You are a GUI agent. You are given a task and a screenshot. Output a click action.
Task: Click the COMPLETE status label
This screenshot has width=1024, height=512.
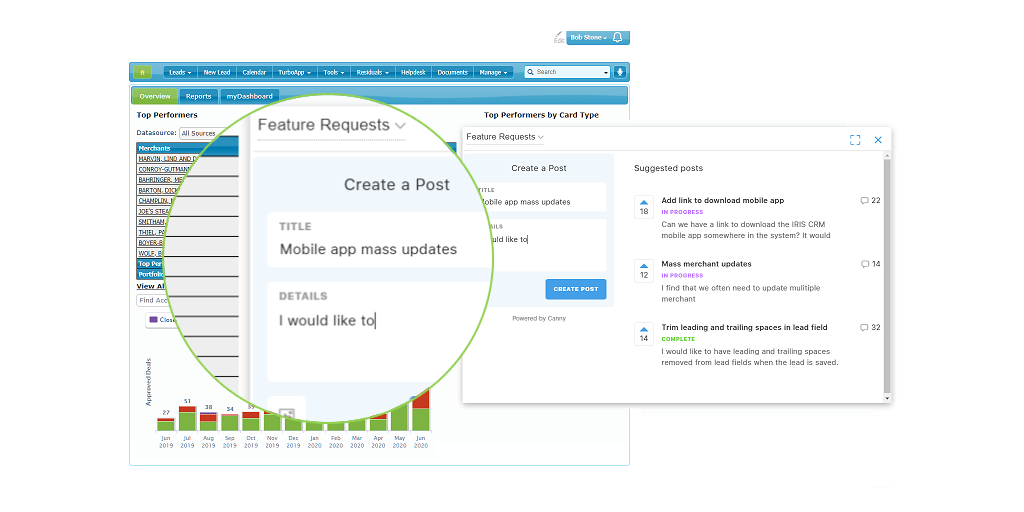tap(678, 339)
